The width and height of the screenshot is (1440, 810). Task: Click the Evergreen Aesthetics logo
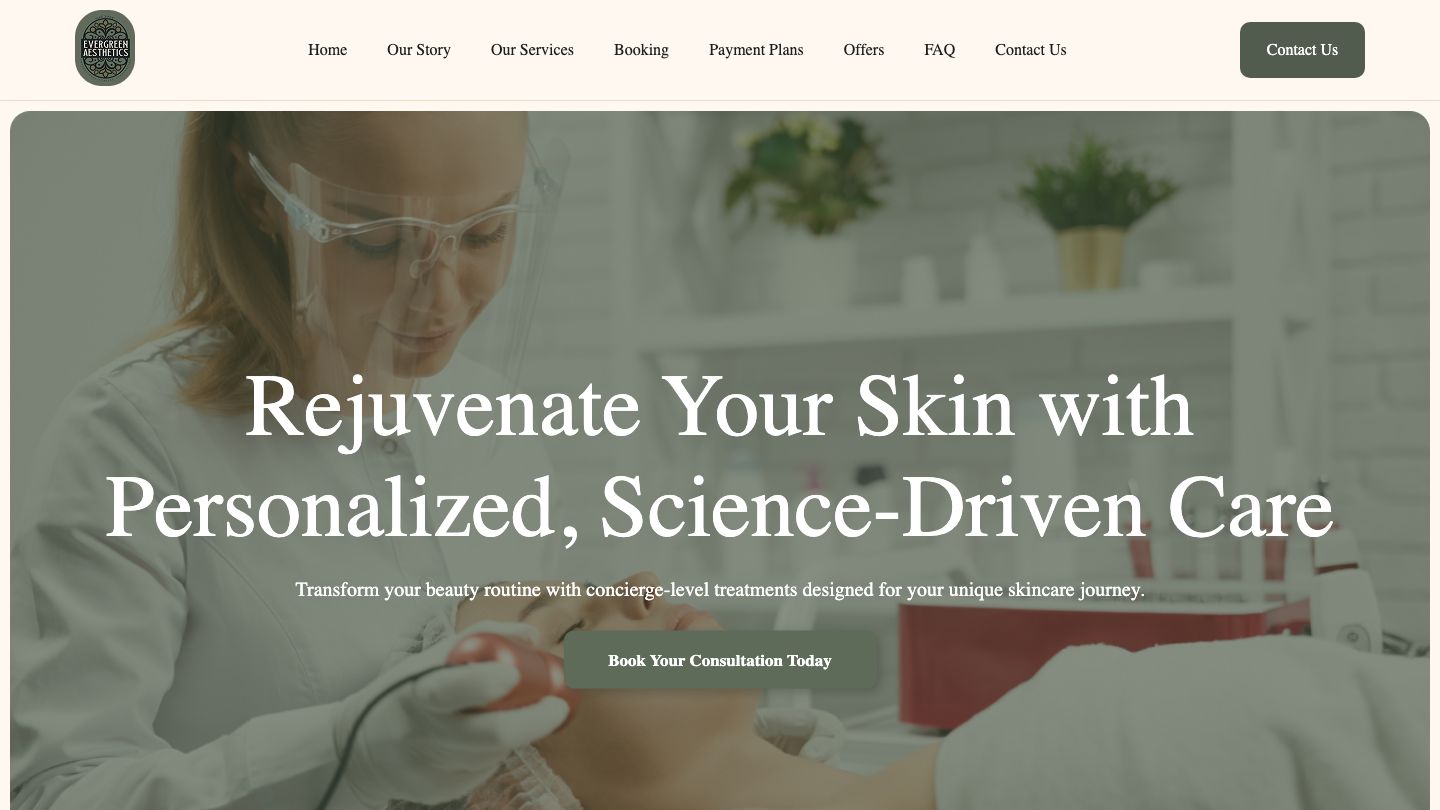tap(105, 48)
